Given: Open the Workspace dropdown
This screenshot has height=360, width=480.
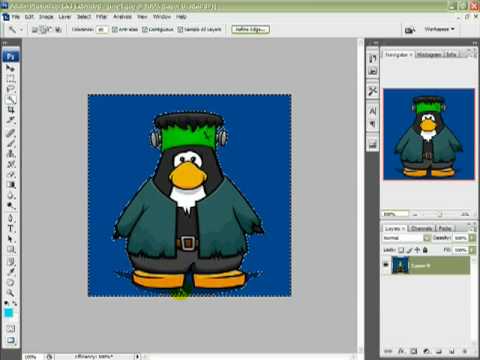Looking at the screenshot, I should click(439, 29).
